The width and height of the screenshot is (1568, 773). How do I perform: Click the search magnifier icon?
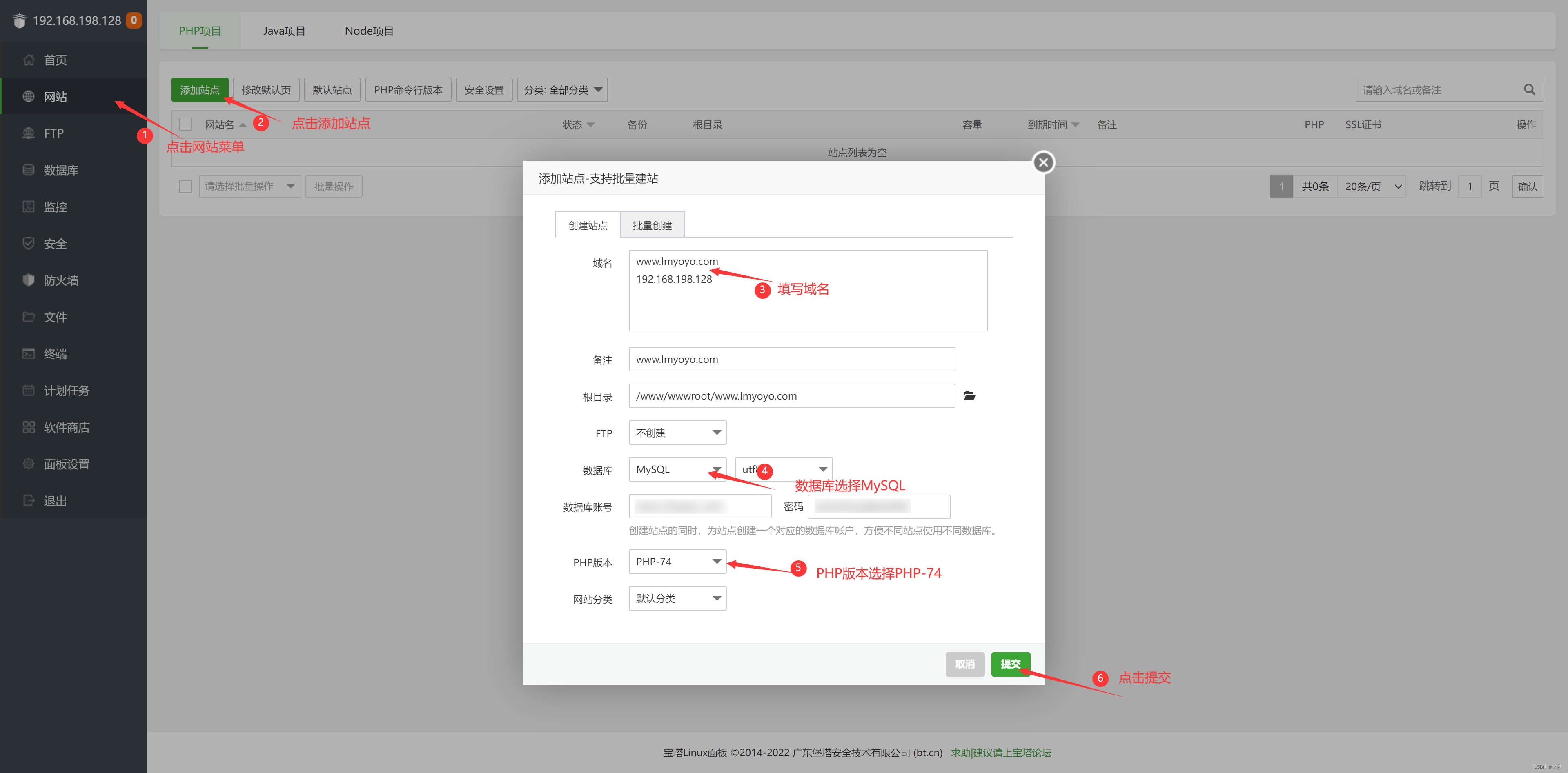pyautogui.click(x=1529, y=89)
